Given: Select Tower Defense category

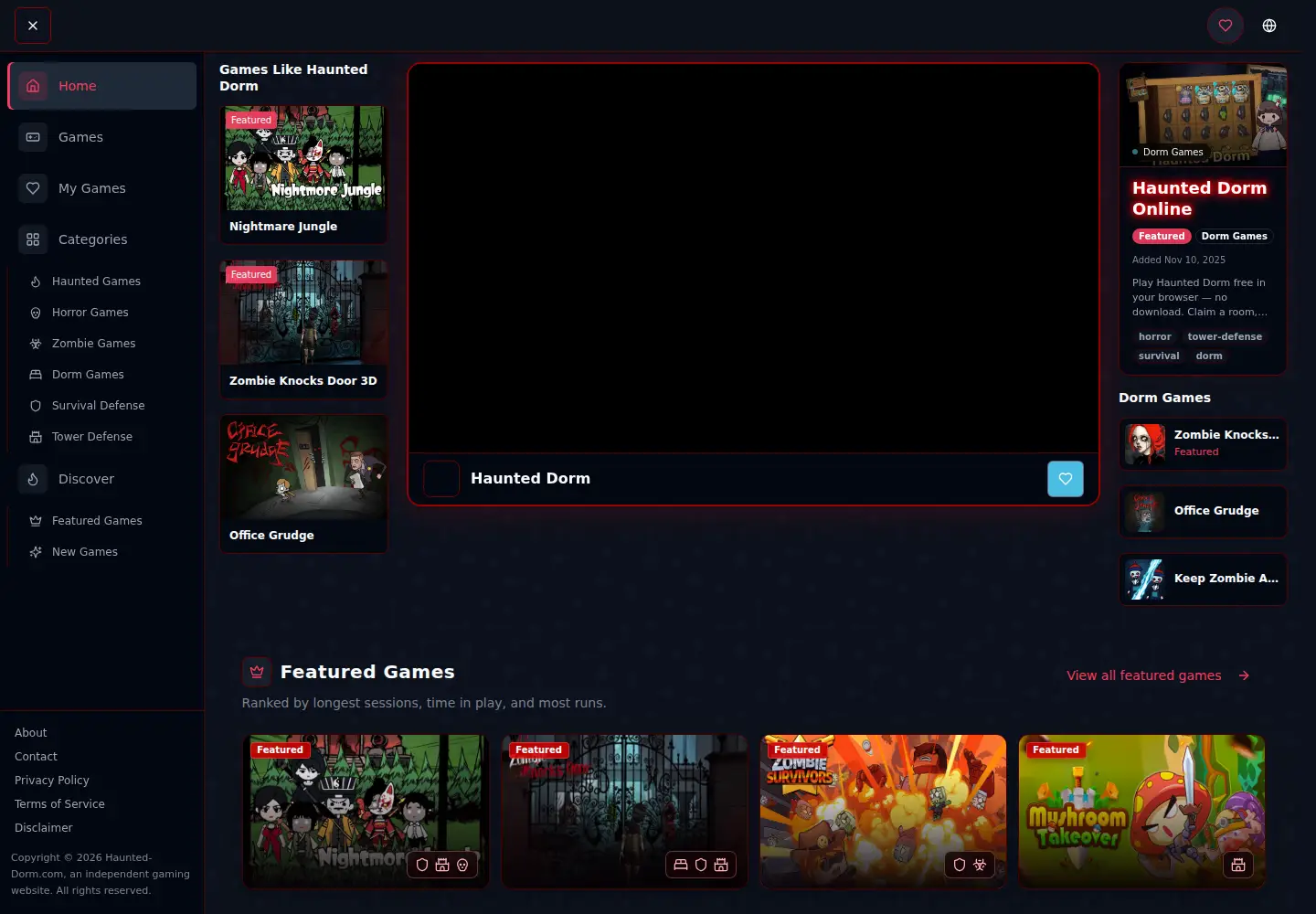Looking at the screenshot, I should point(108,437).
